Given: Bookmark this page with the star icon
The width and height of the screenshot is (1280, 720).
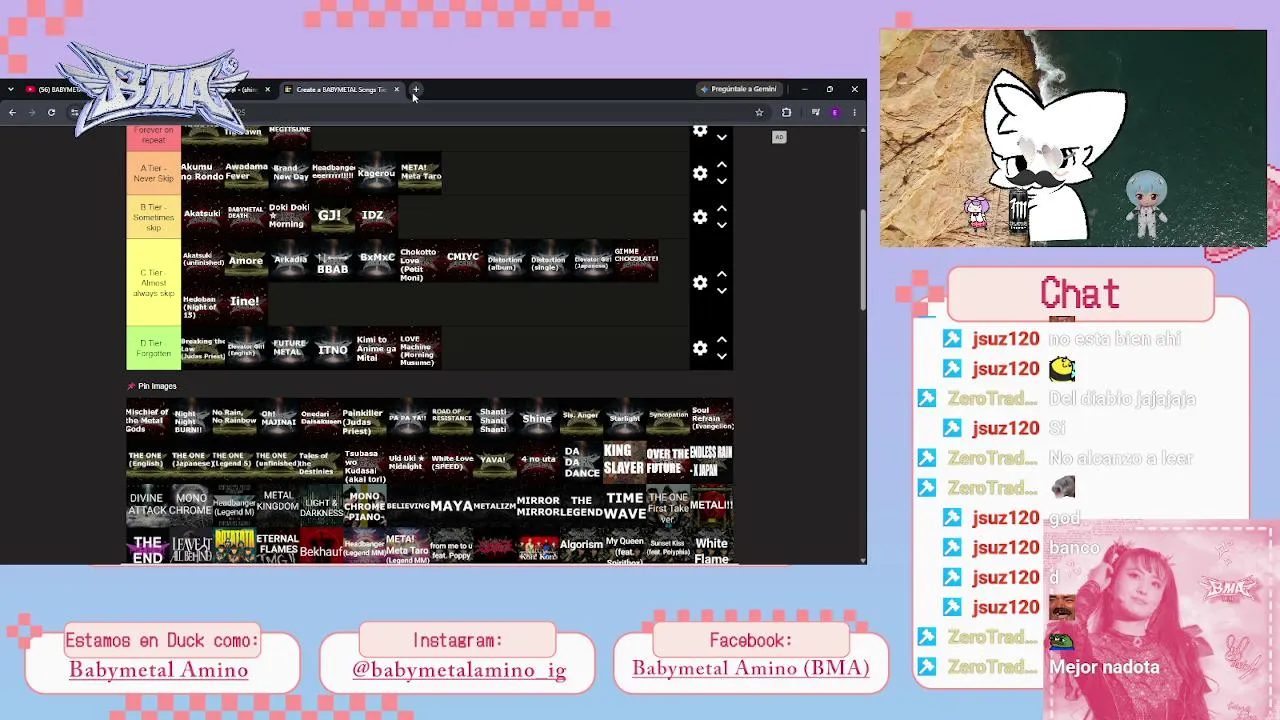Looking at the screenshot, I should point(759,112).
